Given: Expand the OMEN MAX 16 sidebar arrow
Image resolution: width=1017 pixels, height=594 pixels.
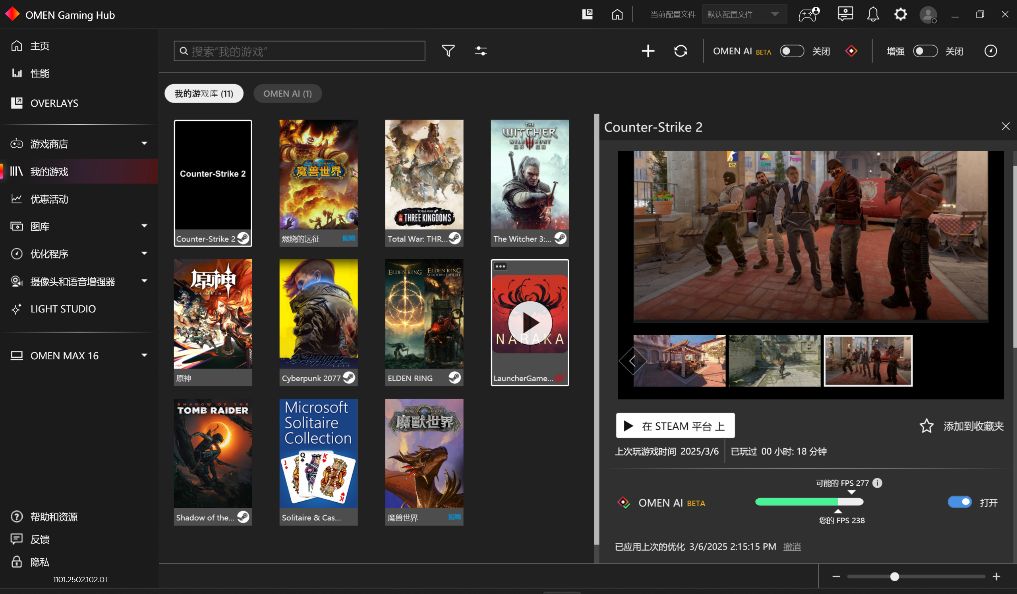Looking at the screenshot, I should [144, 355].
